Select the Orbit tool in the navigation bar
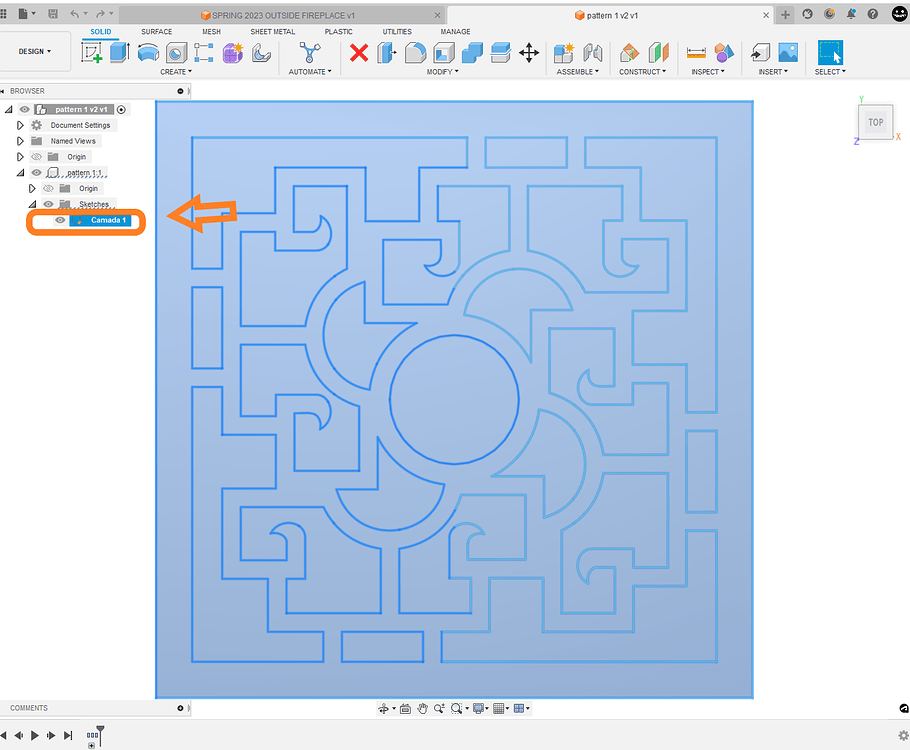 [x=385, y=708]
